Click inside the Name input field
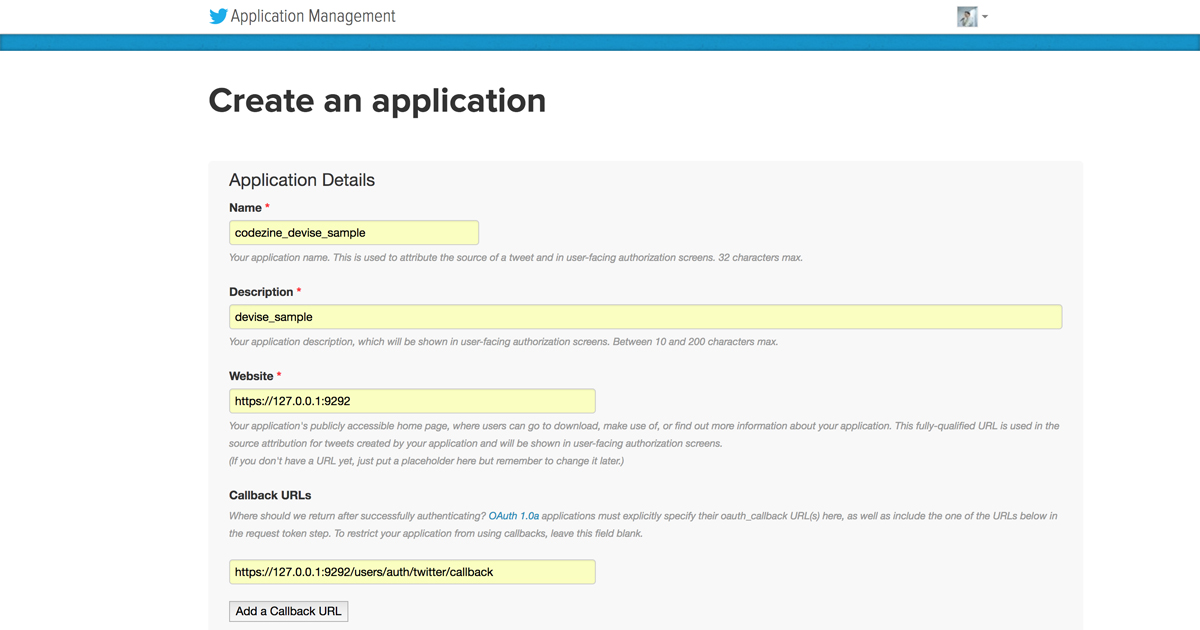 click(353, 231)
